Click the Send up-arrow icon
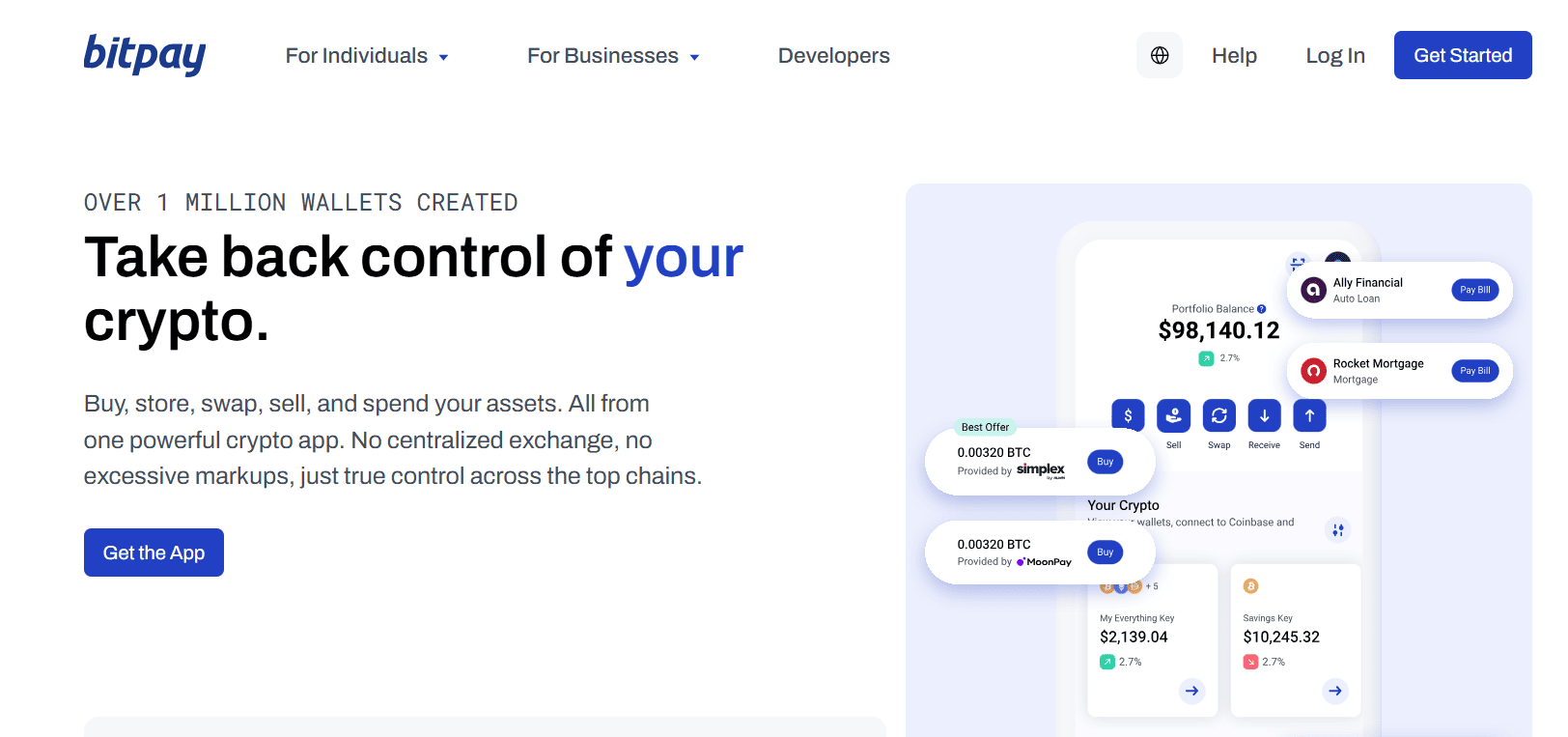This screenshot has height=737, width=1568. coord(1309,415)
